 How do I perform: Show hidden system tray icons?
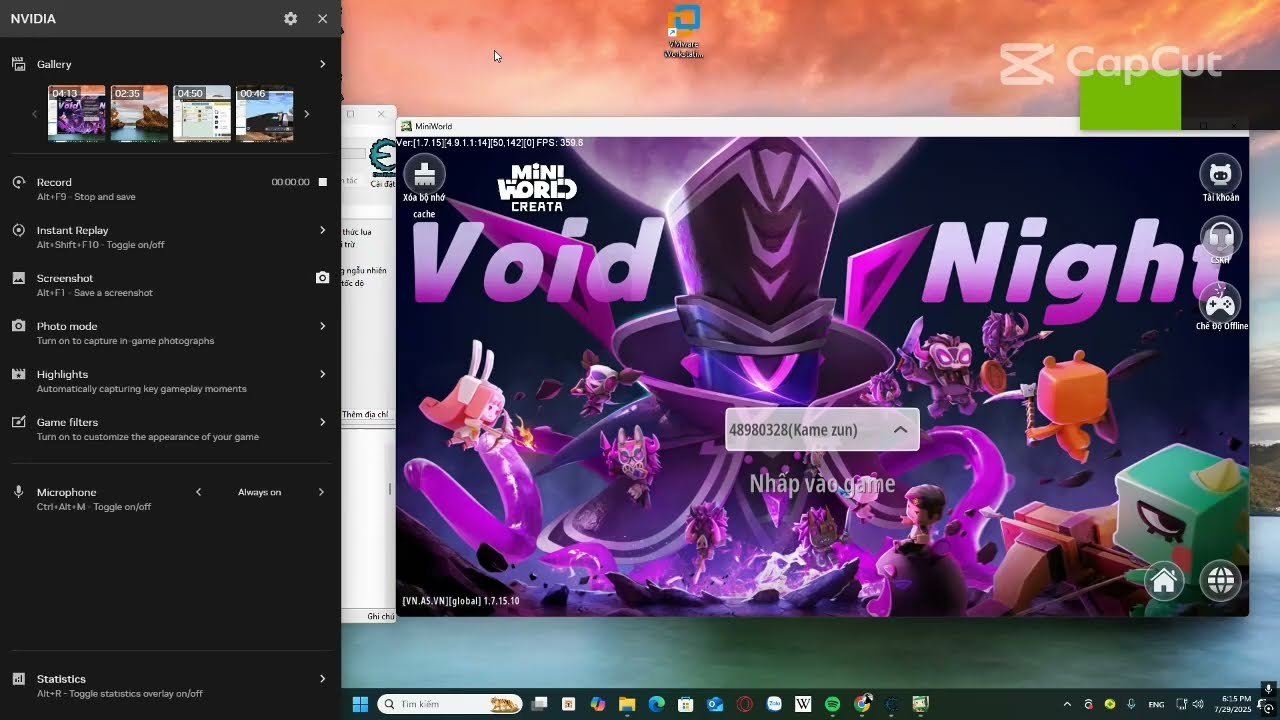(x=1067, y=704)
